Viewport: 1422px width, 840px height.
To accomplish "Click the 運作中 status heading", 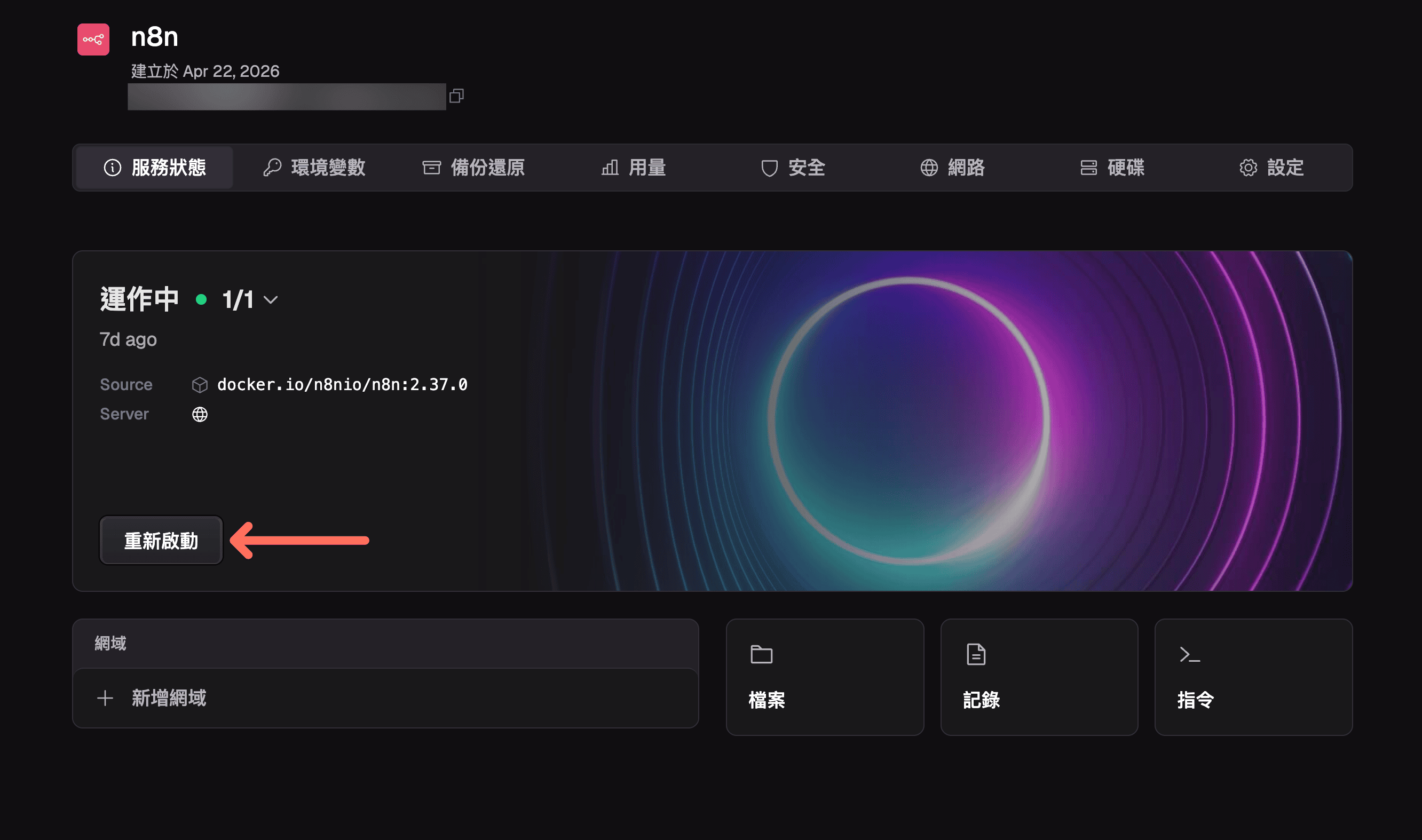I will (140, 299).
